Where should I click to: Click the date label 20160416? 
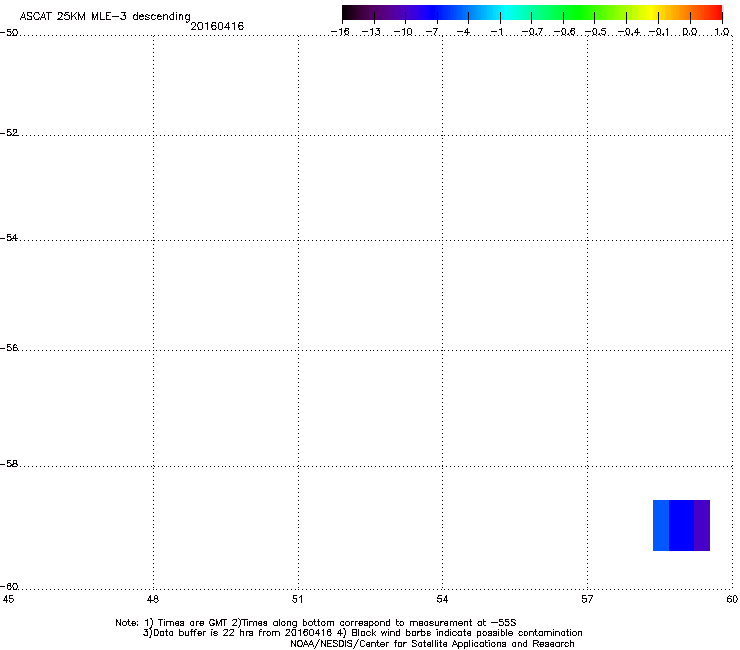point(217,26)
